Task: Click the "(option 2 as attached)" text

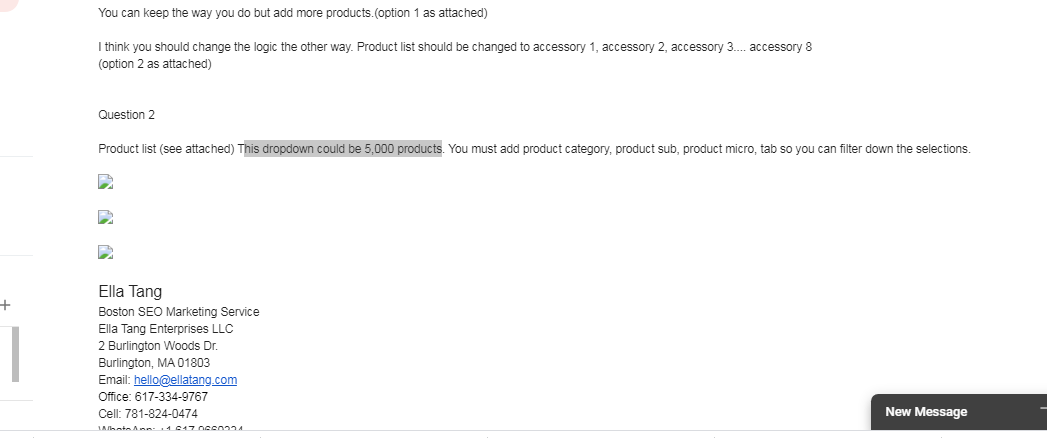Action: 155,64
